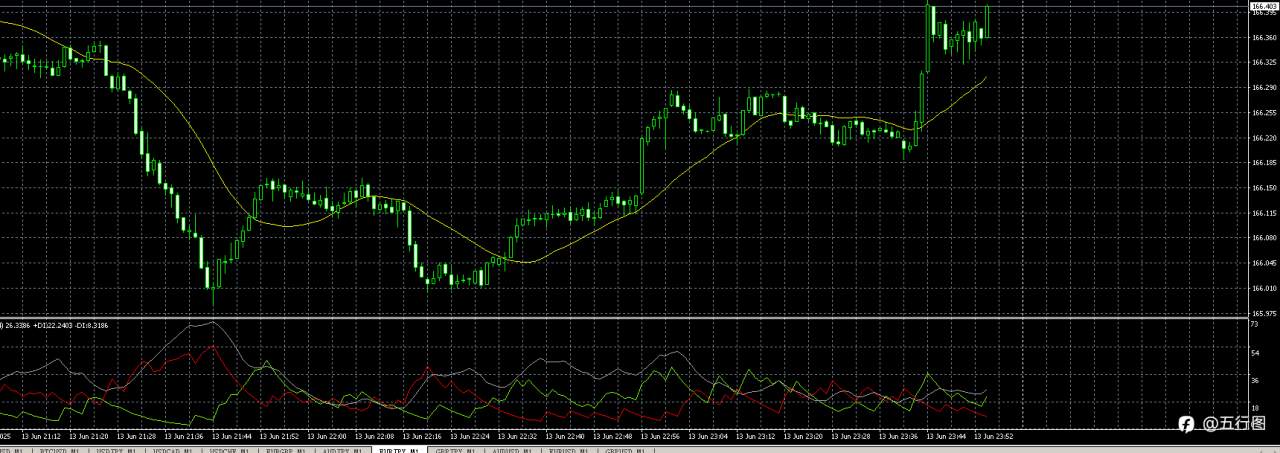
Task: Click the 166.115 price scale value
Action: pos(1263,213)
